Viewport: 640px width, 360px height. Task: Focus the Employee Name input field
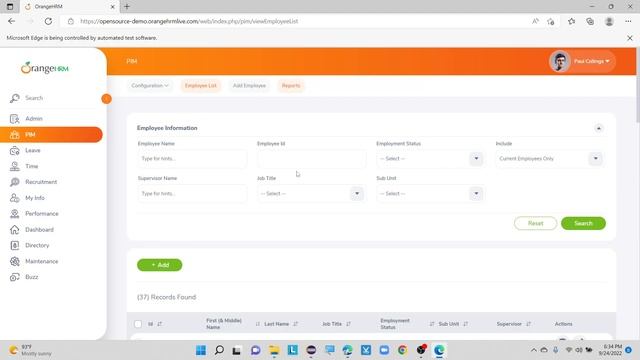(192, 159)
